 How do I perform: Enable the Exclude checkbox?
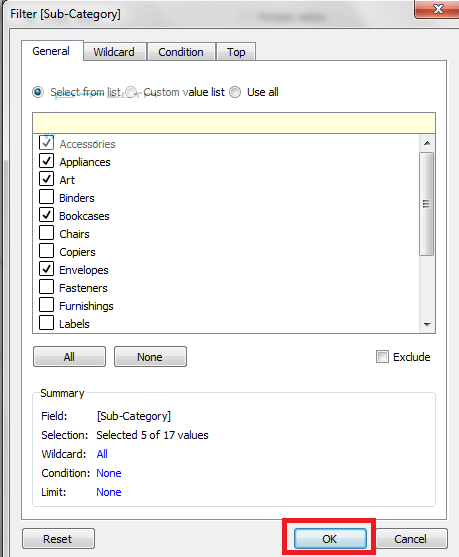(382, 356)
